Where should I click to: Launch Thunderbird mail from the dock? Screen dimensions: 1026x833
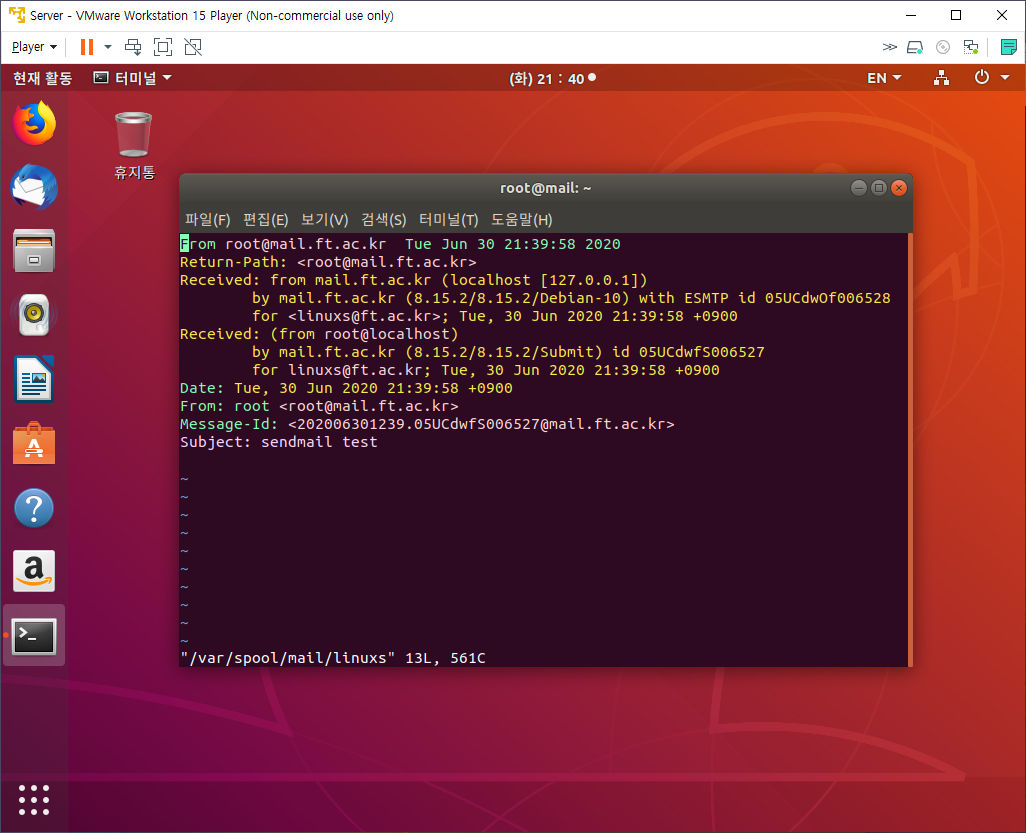click(34, 187)
